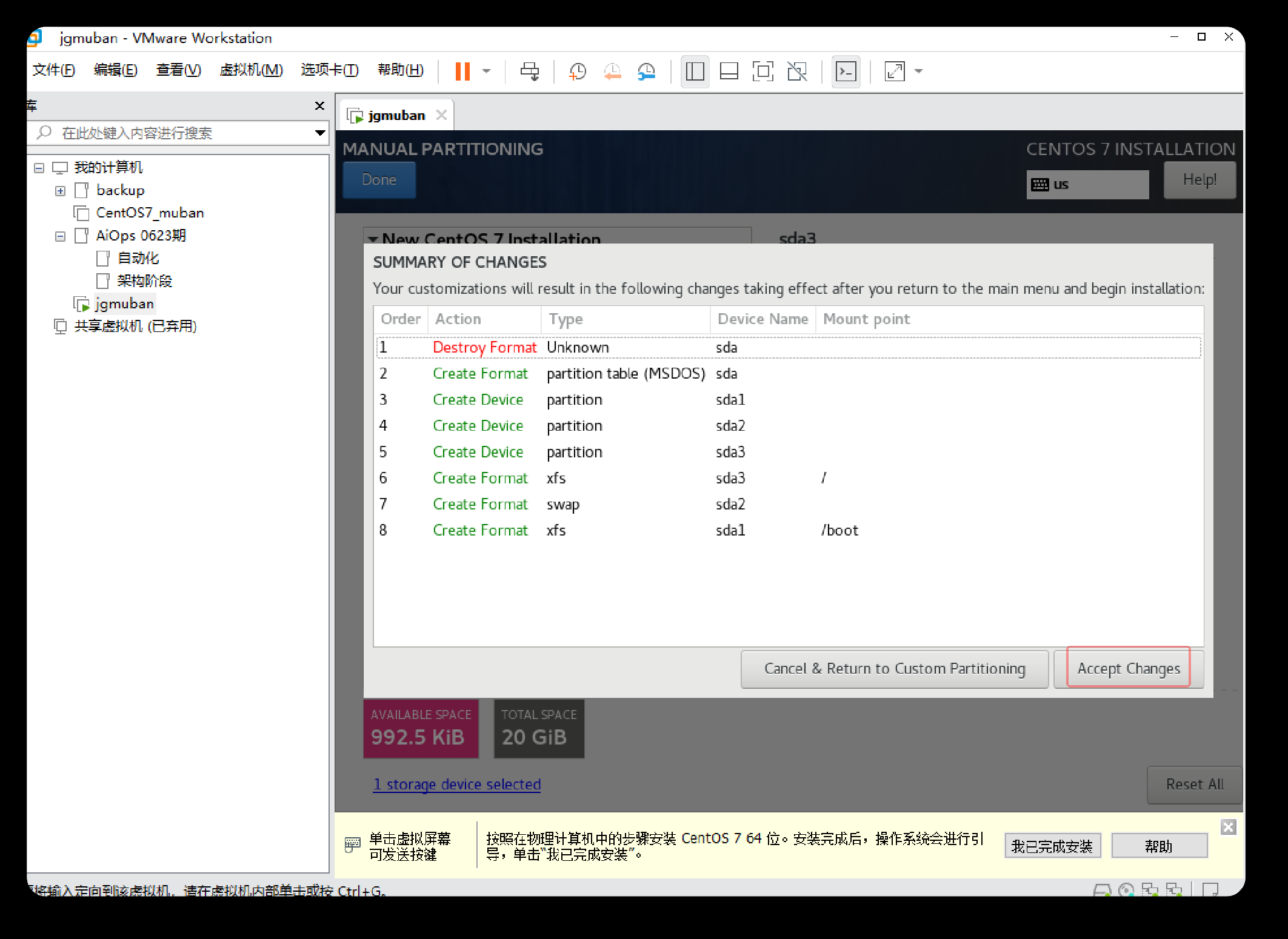Select the 自动化 item in the tree
This screenshot has height=939, width=1288.
(x=138, y=258)
